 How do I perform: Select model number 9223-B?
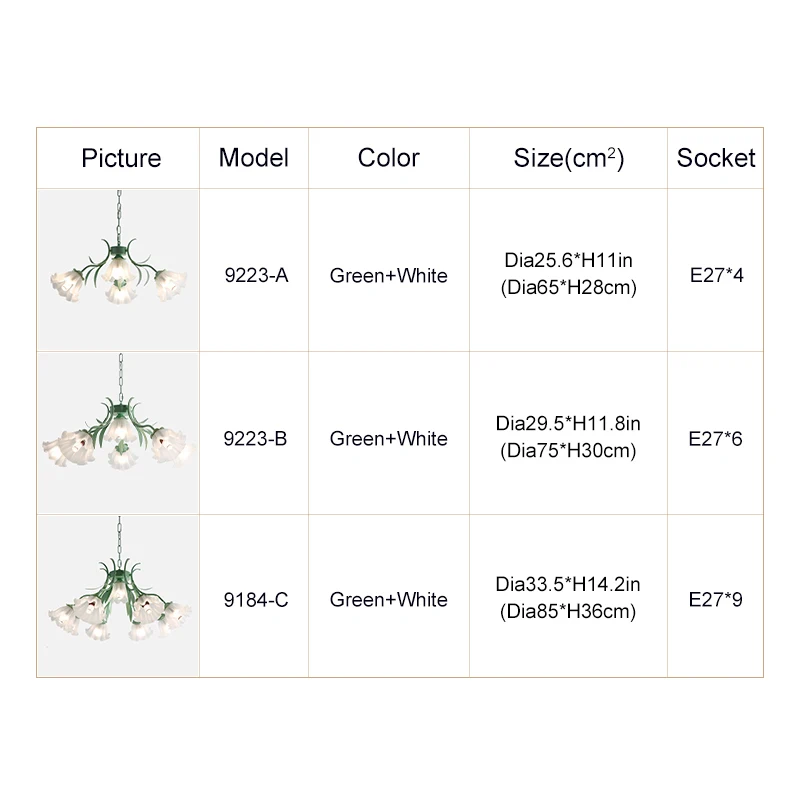click(256, 438)
